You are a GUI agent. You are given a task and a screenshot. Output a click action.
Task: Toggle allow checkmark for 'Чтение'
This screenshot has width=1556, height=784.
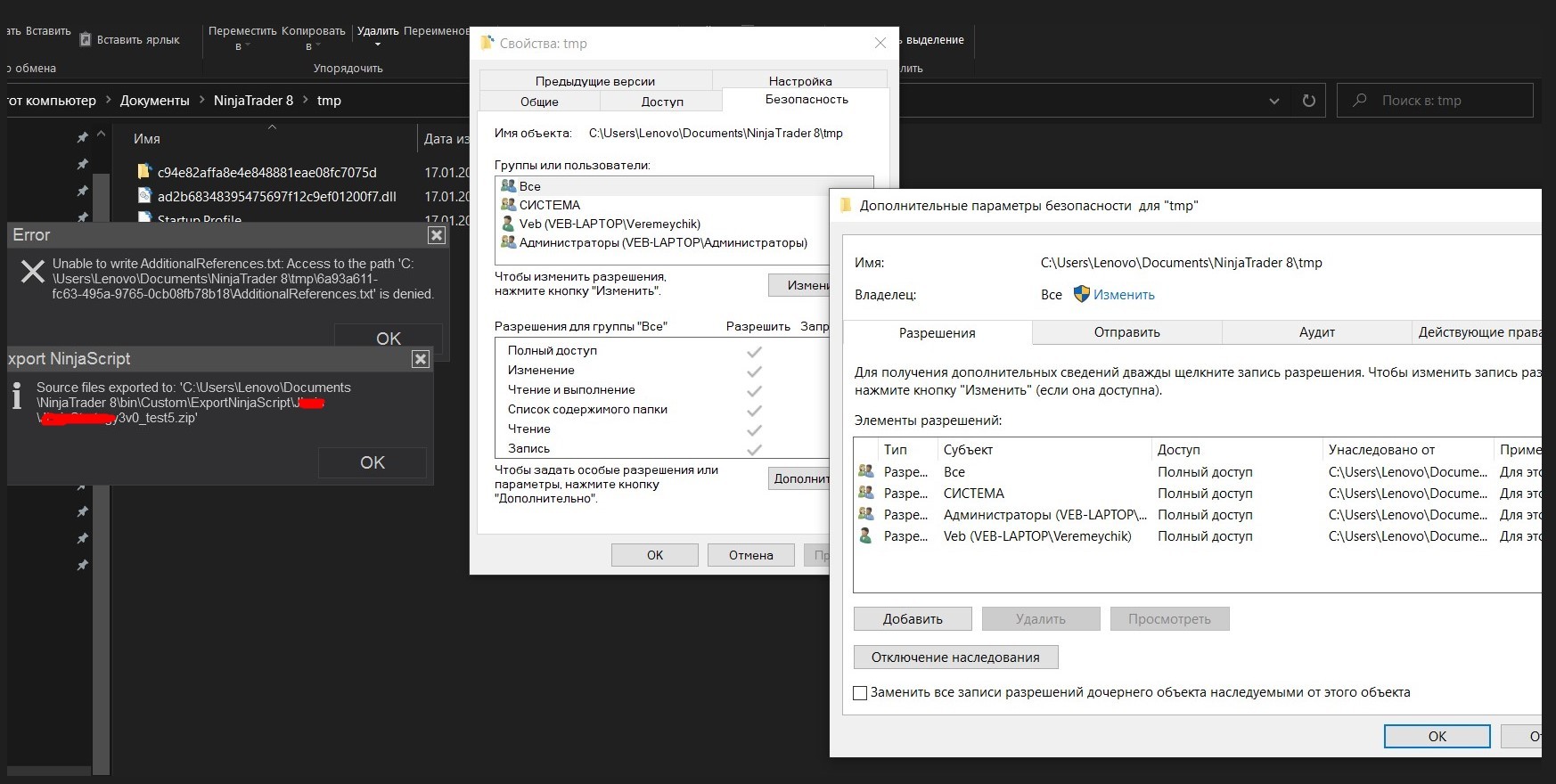click(x=754, y=430)
